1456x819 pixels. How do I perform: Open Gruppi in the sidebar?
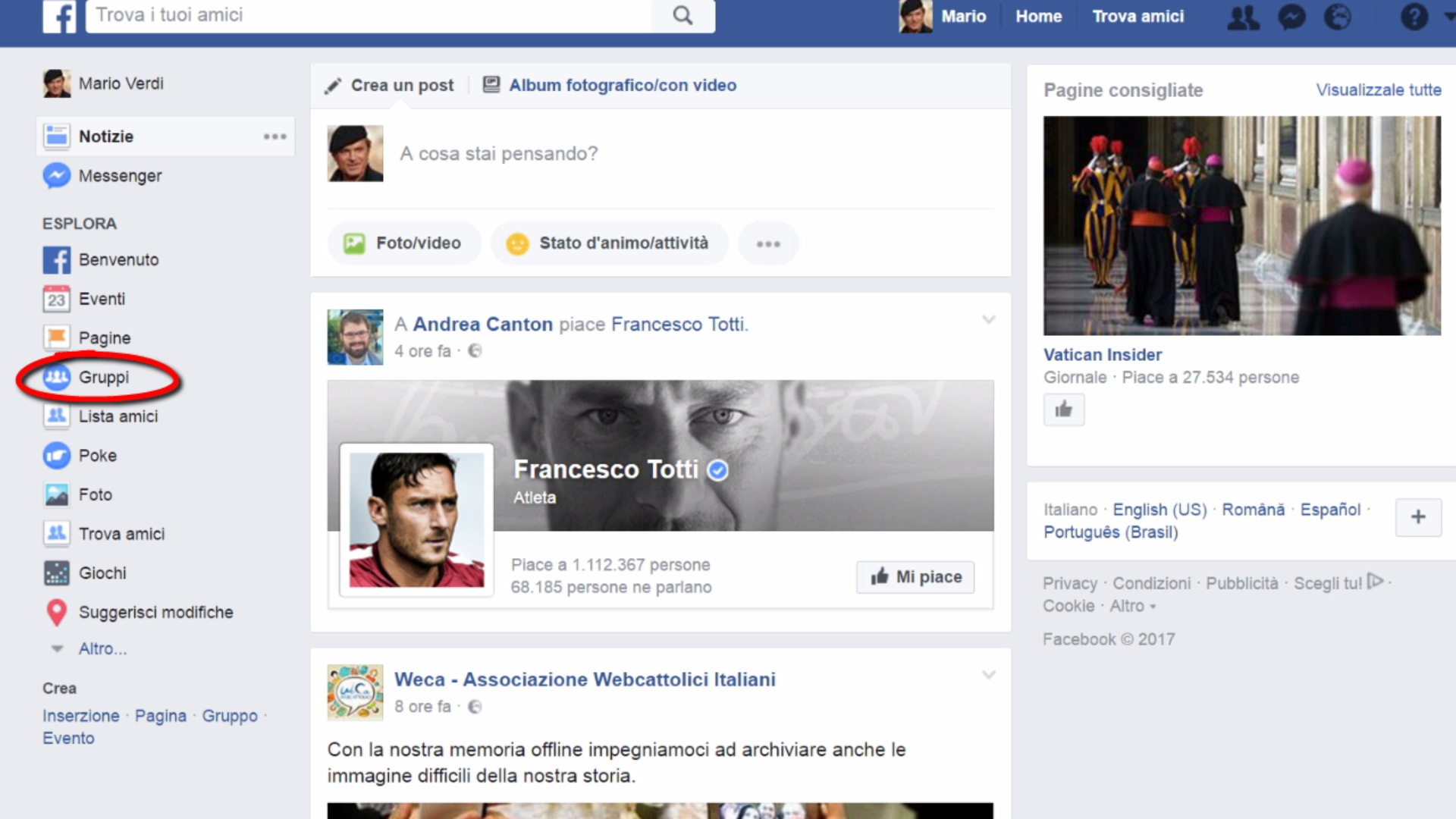(x=103, y=377)
